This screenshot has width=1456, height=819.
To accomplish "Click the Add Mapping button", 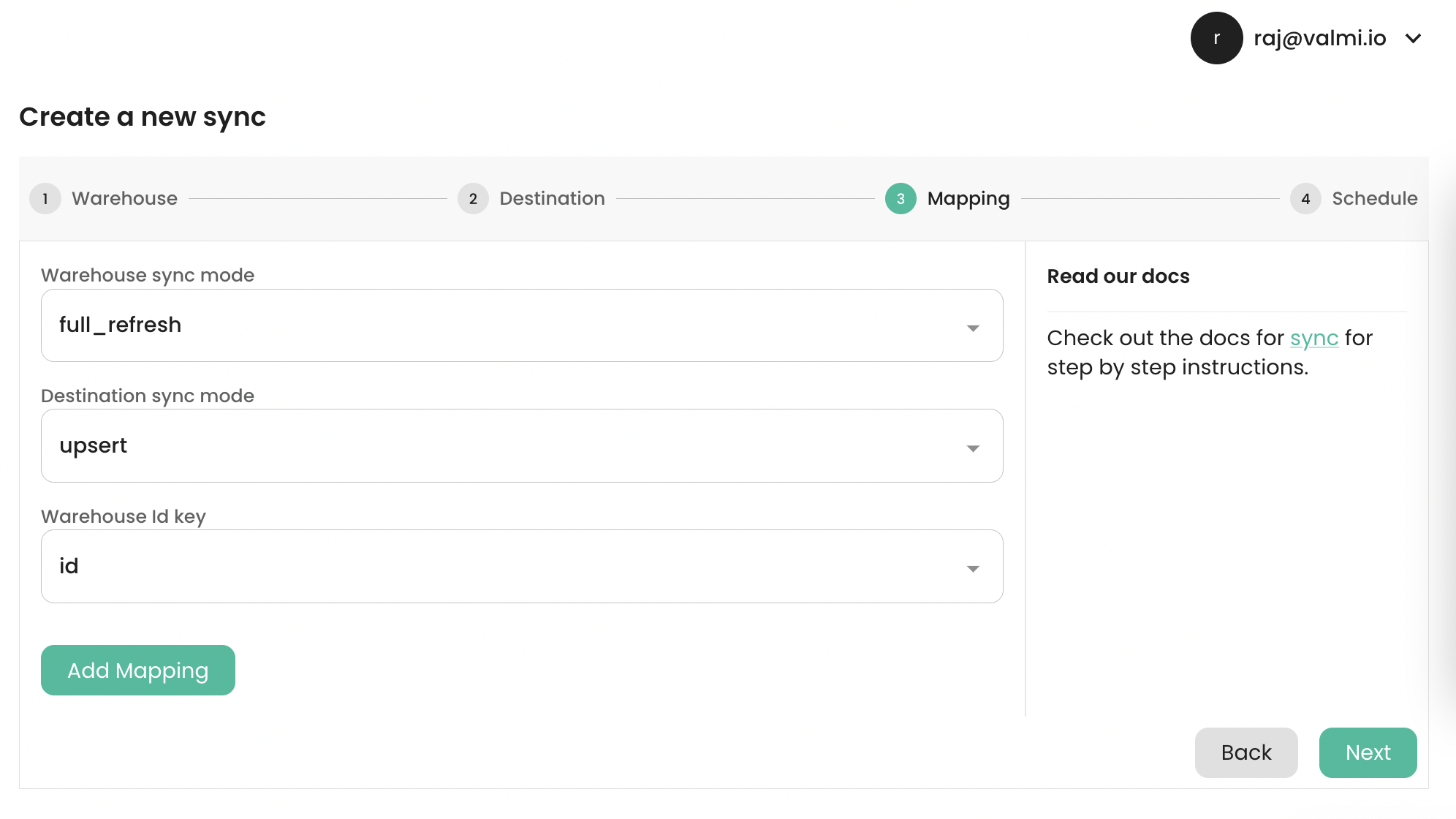I will [x=137, y=669].
